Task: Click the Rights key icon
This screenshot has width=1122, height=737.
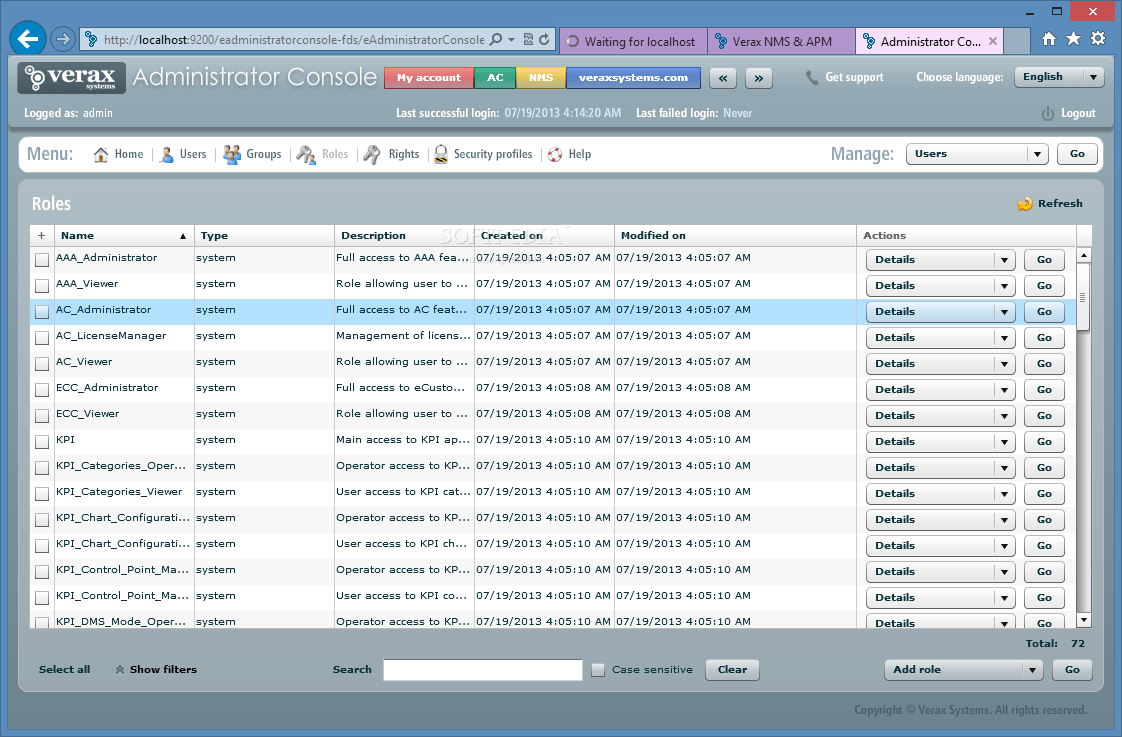Action: click(371, 154)
